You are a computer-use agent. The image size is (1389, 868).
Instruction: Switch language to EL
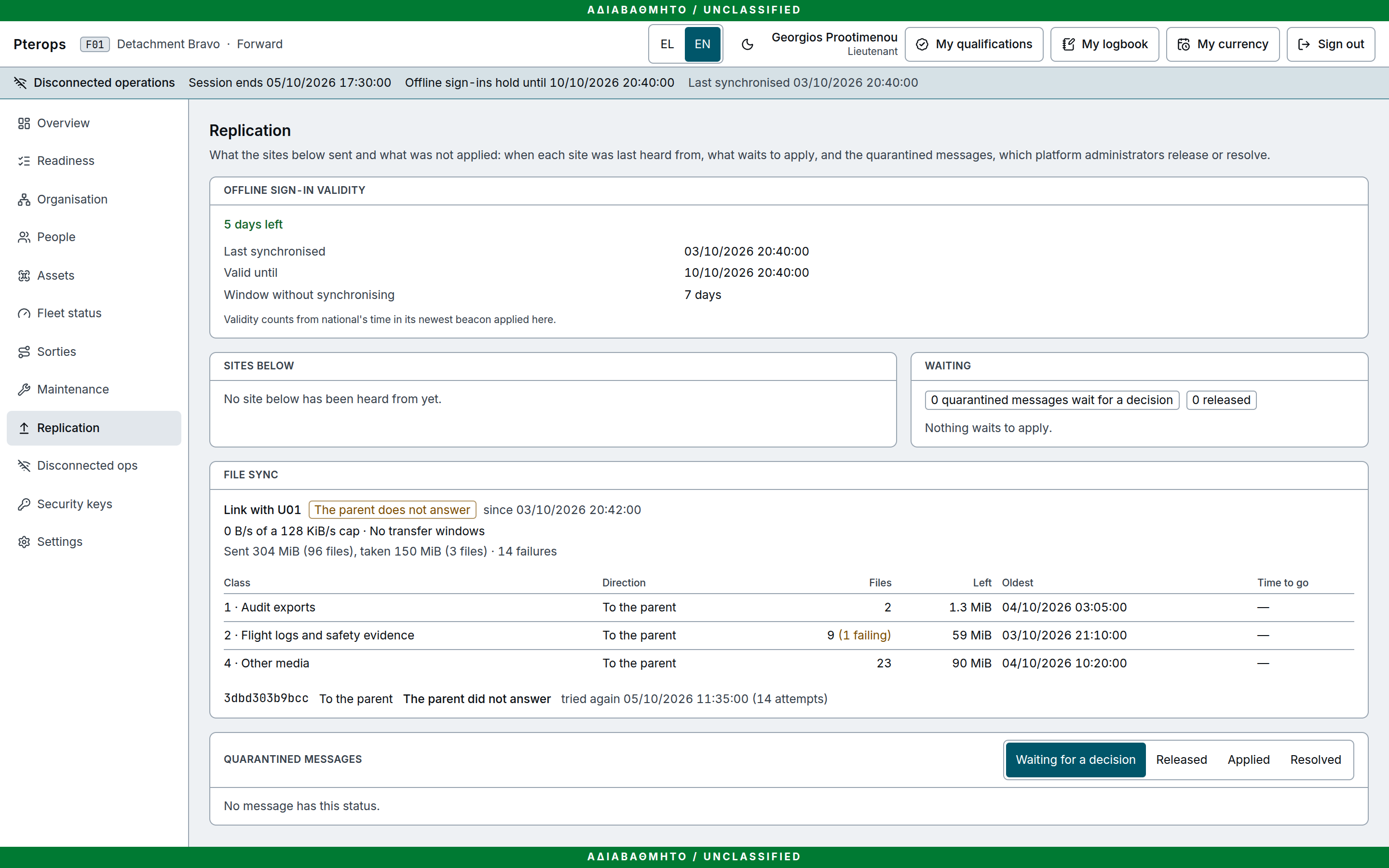click(667, 44)
